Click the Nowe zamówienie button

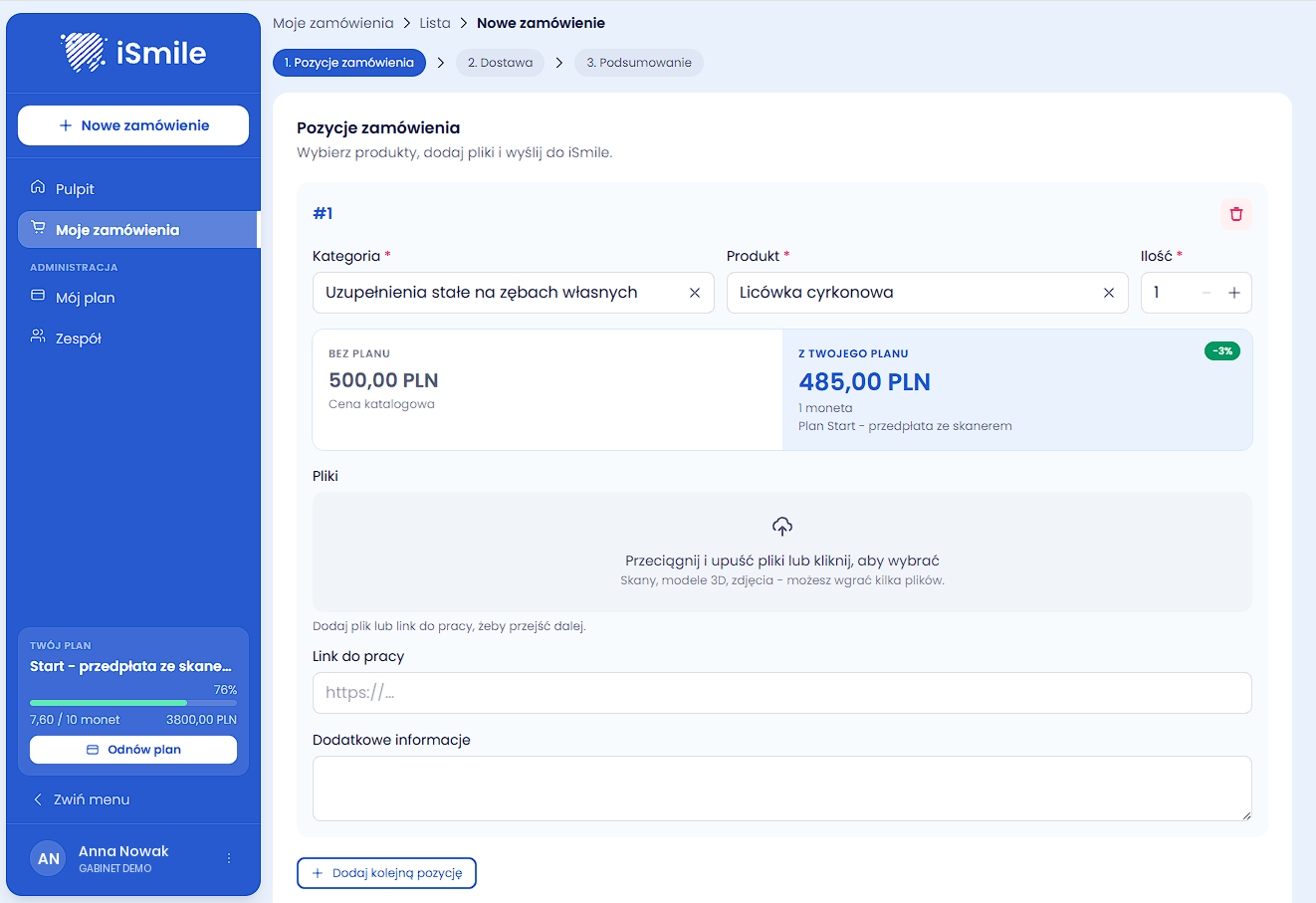coord(133,125)
